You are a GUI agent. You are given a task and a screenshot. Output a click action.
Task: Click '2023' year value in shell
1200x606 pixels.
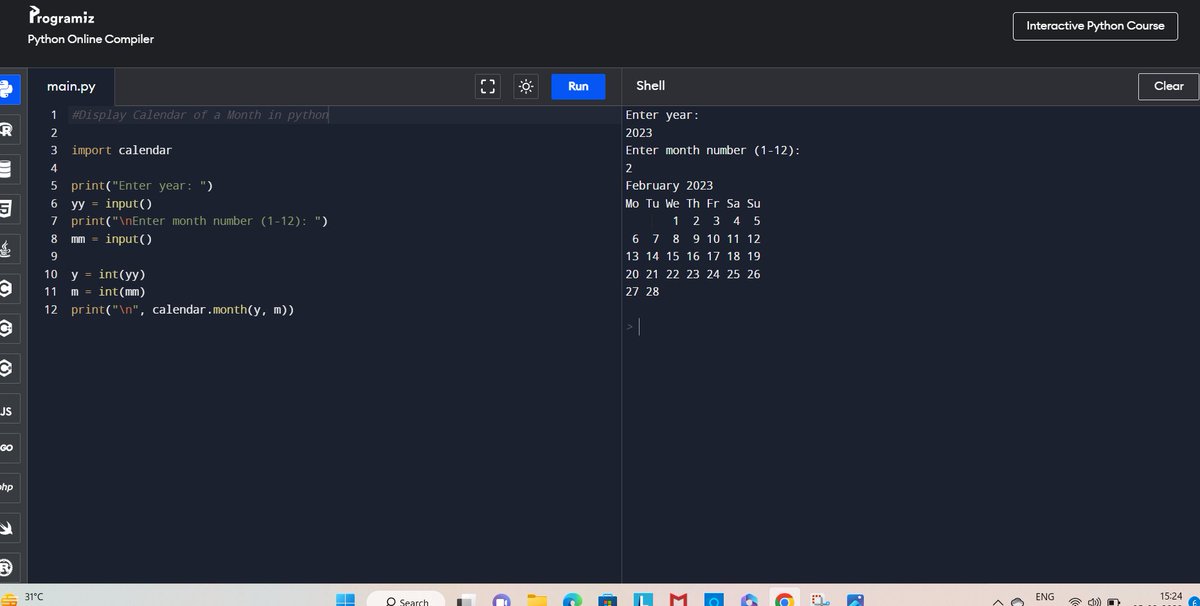coord(639,133)
